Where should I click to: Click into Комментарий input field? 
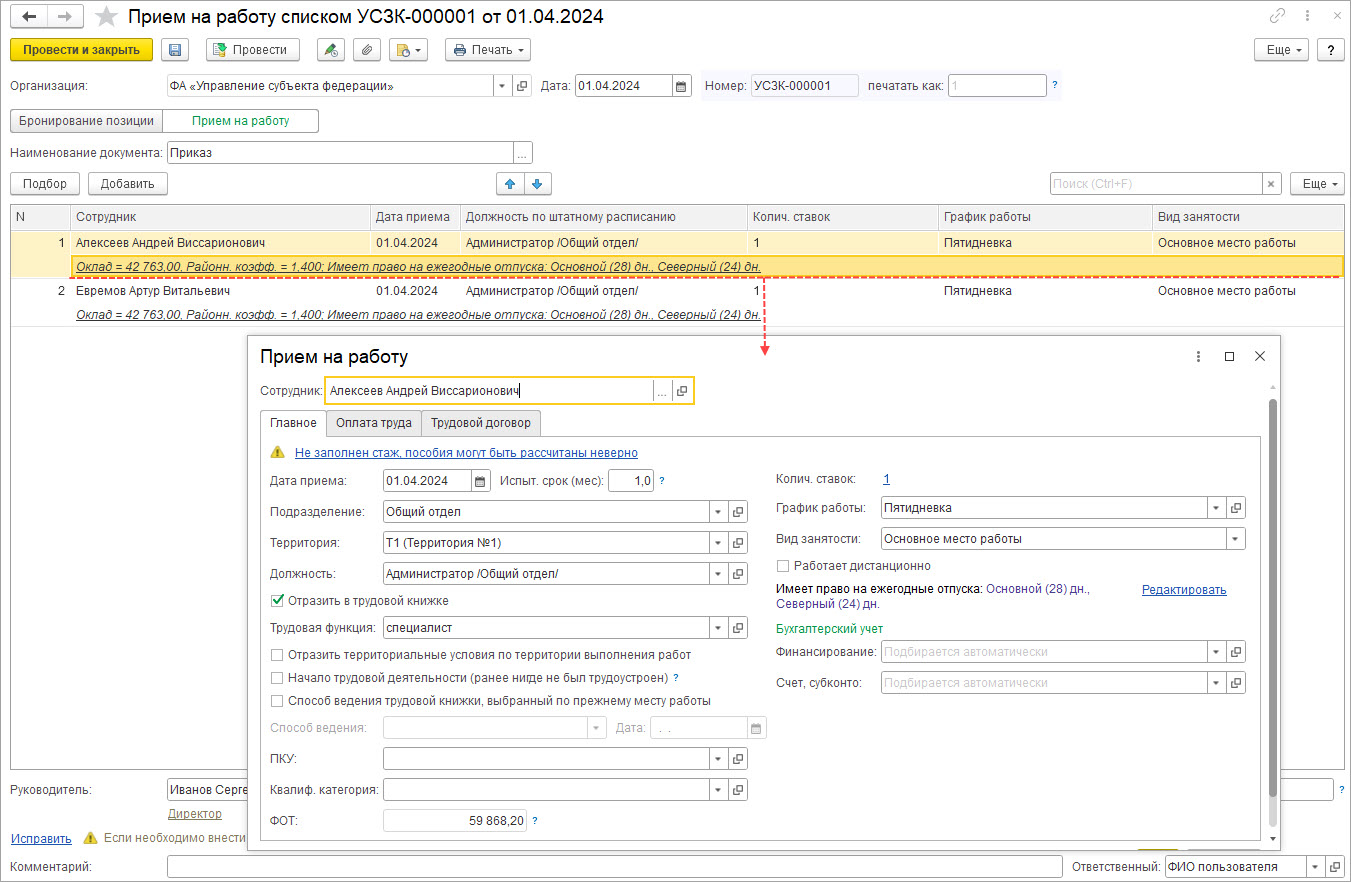point(615,867)
